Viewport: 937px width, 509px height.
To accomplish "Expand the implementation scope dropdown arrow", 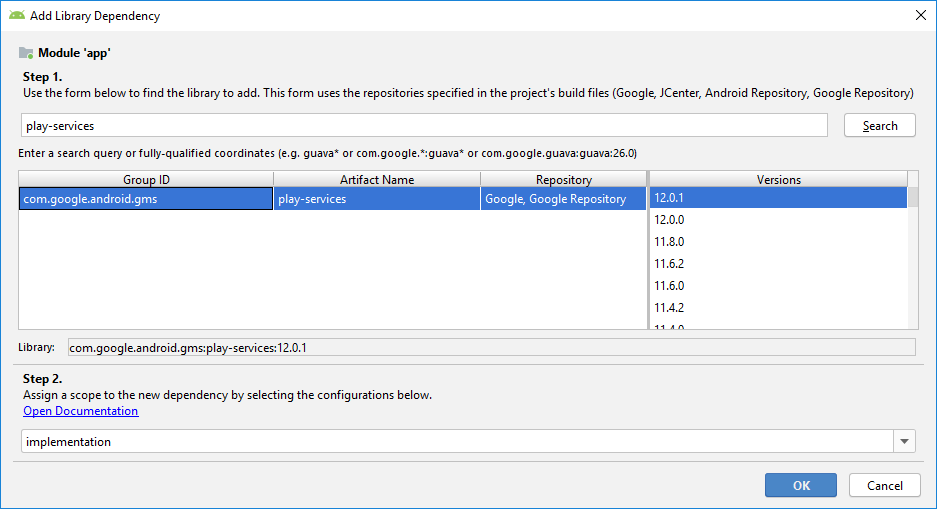I will (904, 442).
